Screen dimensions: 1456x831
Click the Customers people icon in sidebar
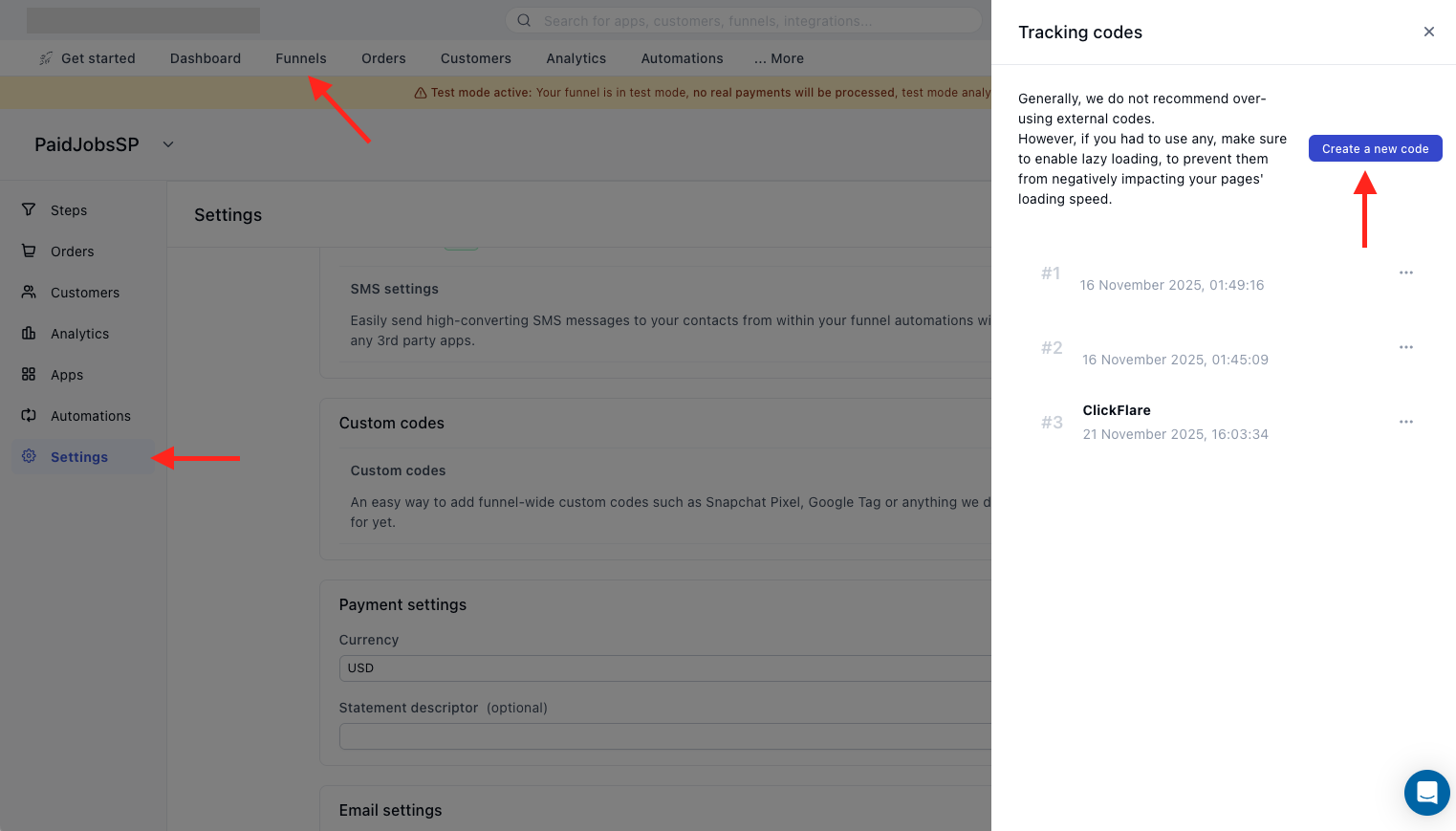[29, 292]
